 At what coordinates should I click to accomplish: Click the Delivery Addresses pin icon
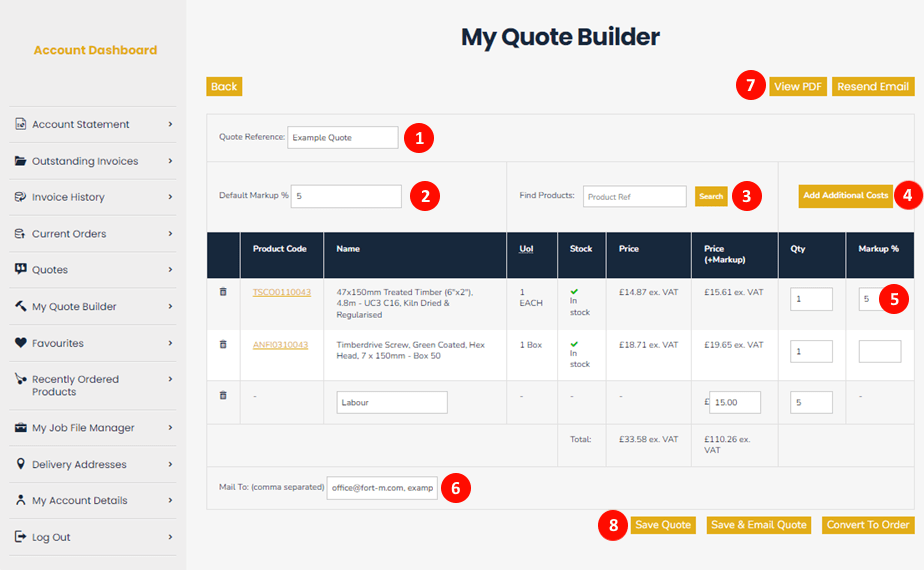coord(21,464)
